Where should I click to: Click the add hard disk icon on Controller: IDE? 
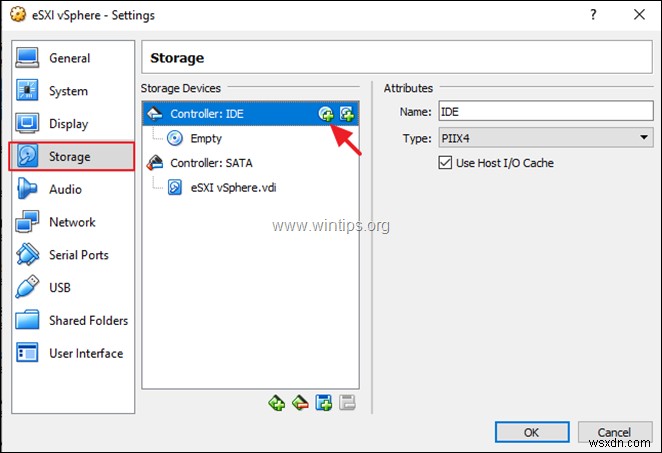[347, 114]
